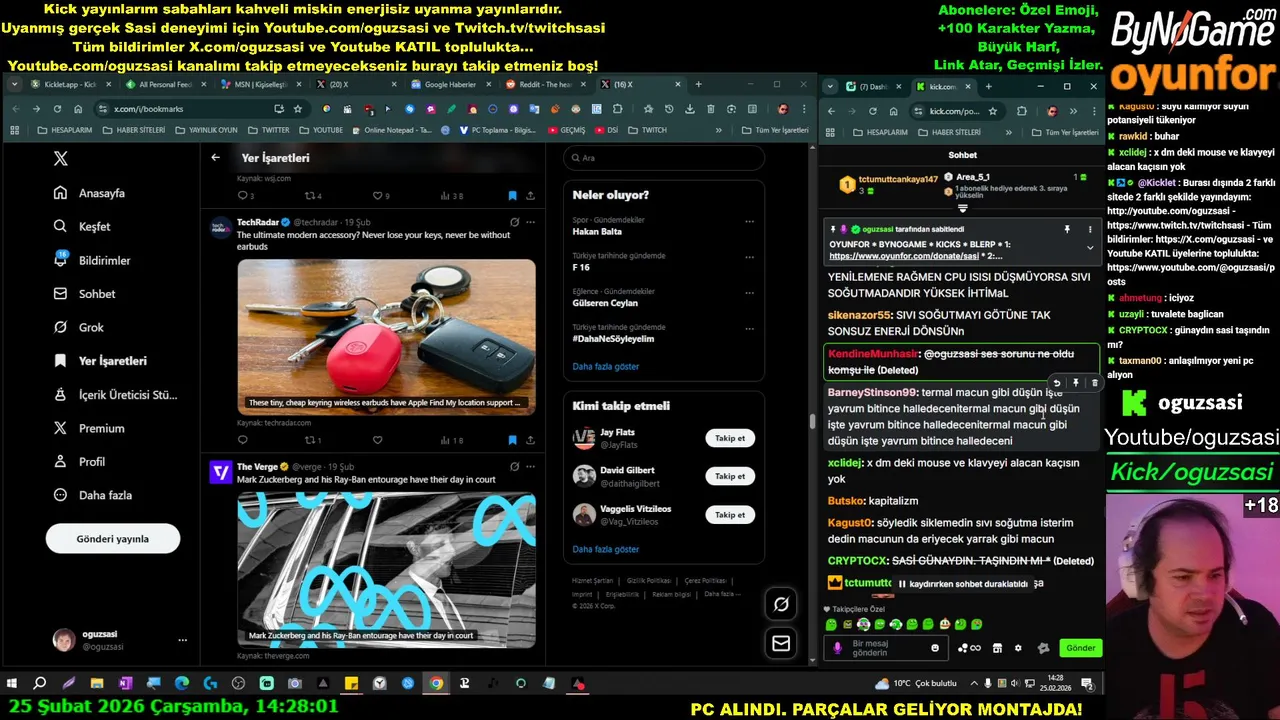Open F 16 trend options
Screen dimensions: 1280x720
(749, 257)
